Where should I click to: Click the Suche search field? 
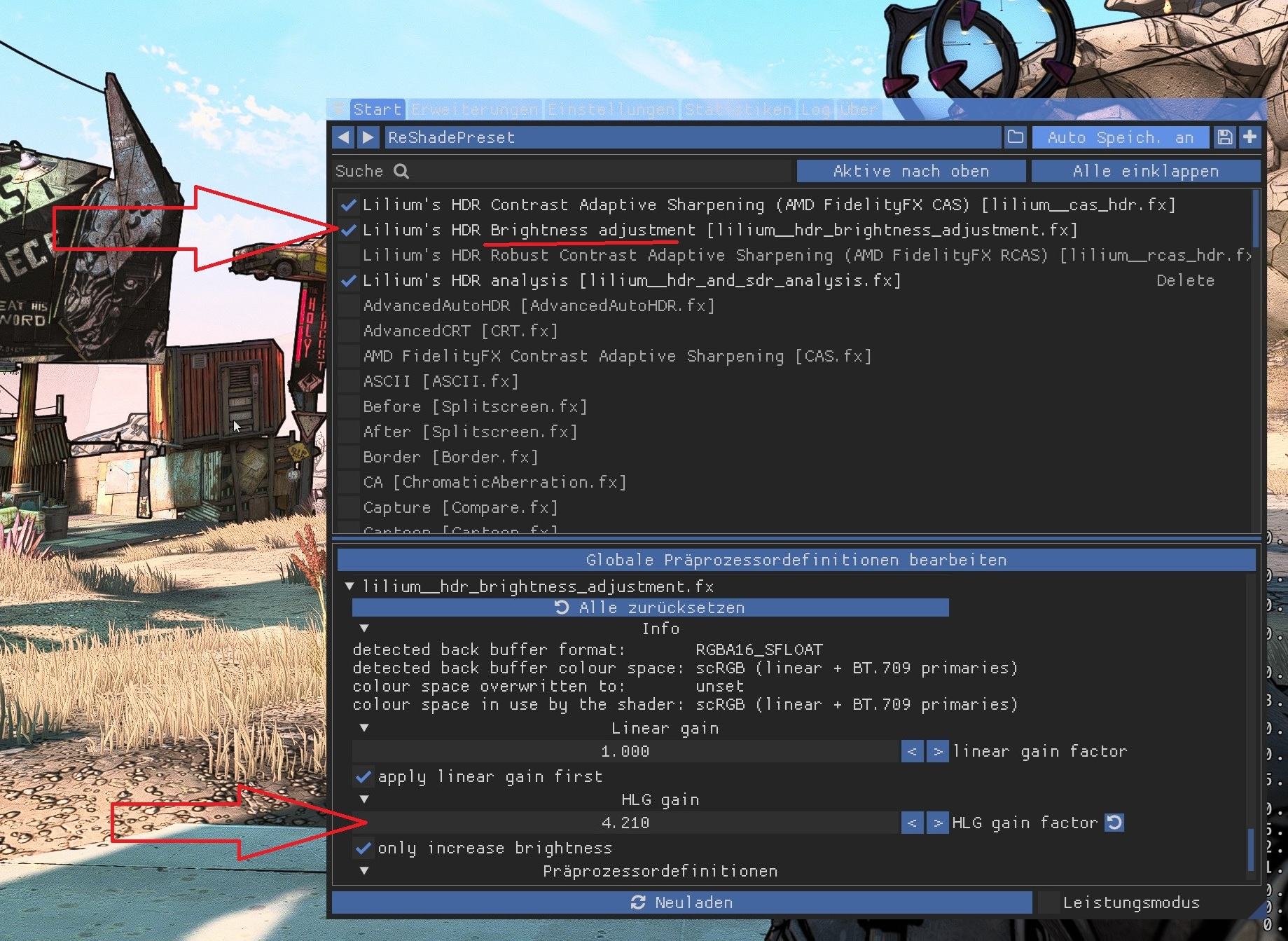tap(562, 171)
